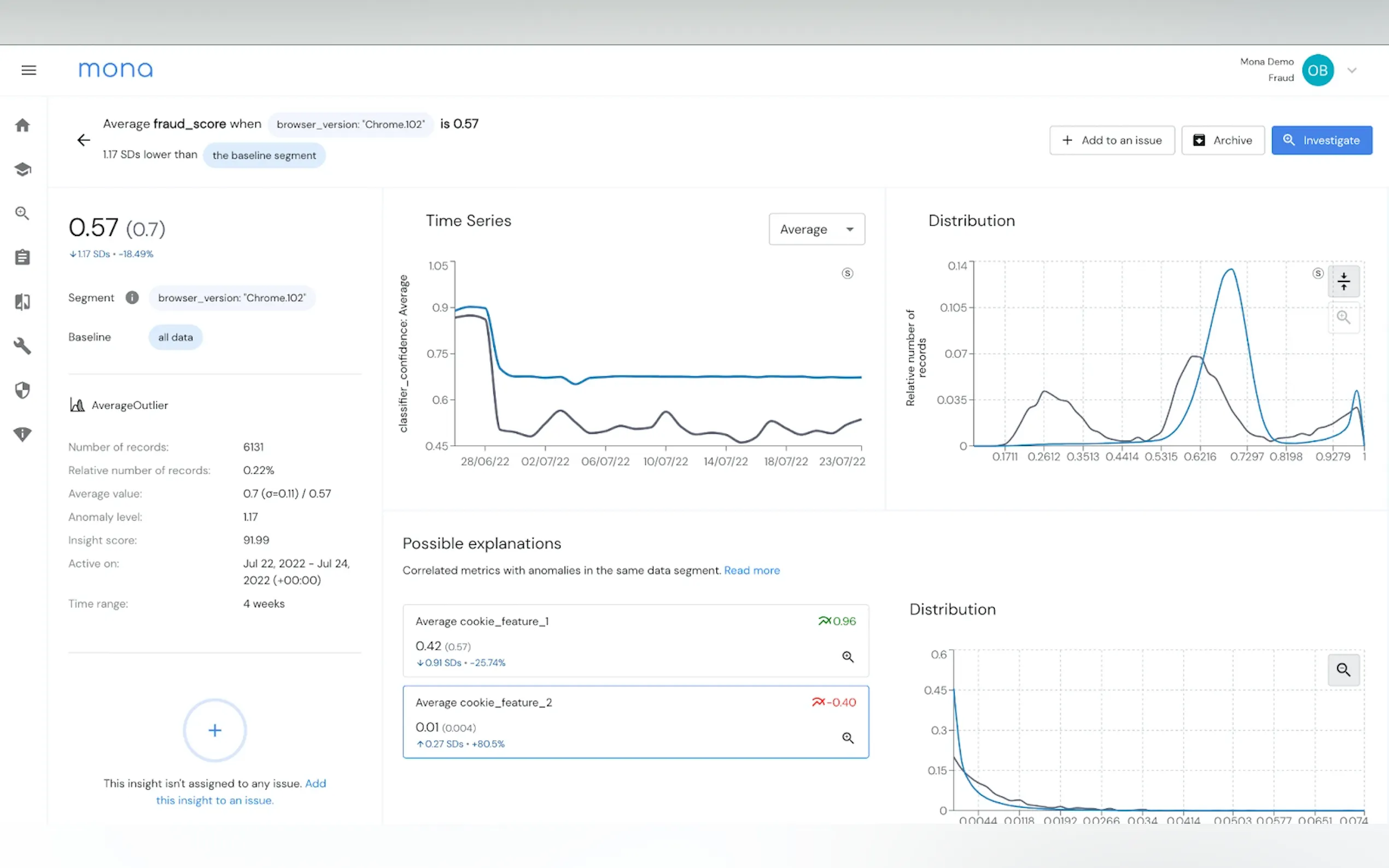Toggle the S scale icon on Time Series

tap(848, 273)
